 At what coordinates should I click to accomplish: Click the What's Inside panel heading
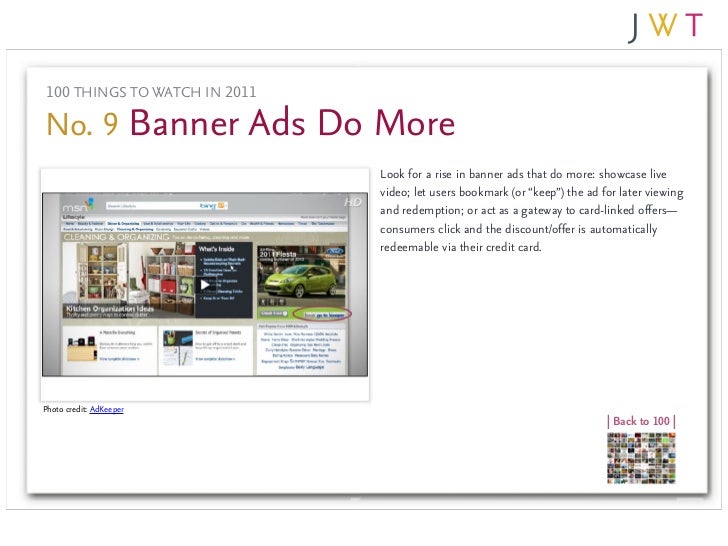(x=216, y=249)
